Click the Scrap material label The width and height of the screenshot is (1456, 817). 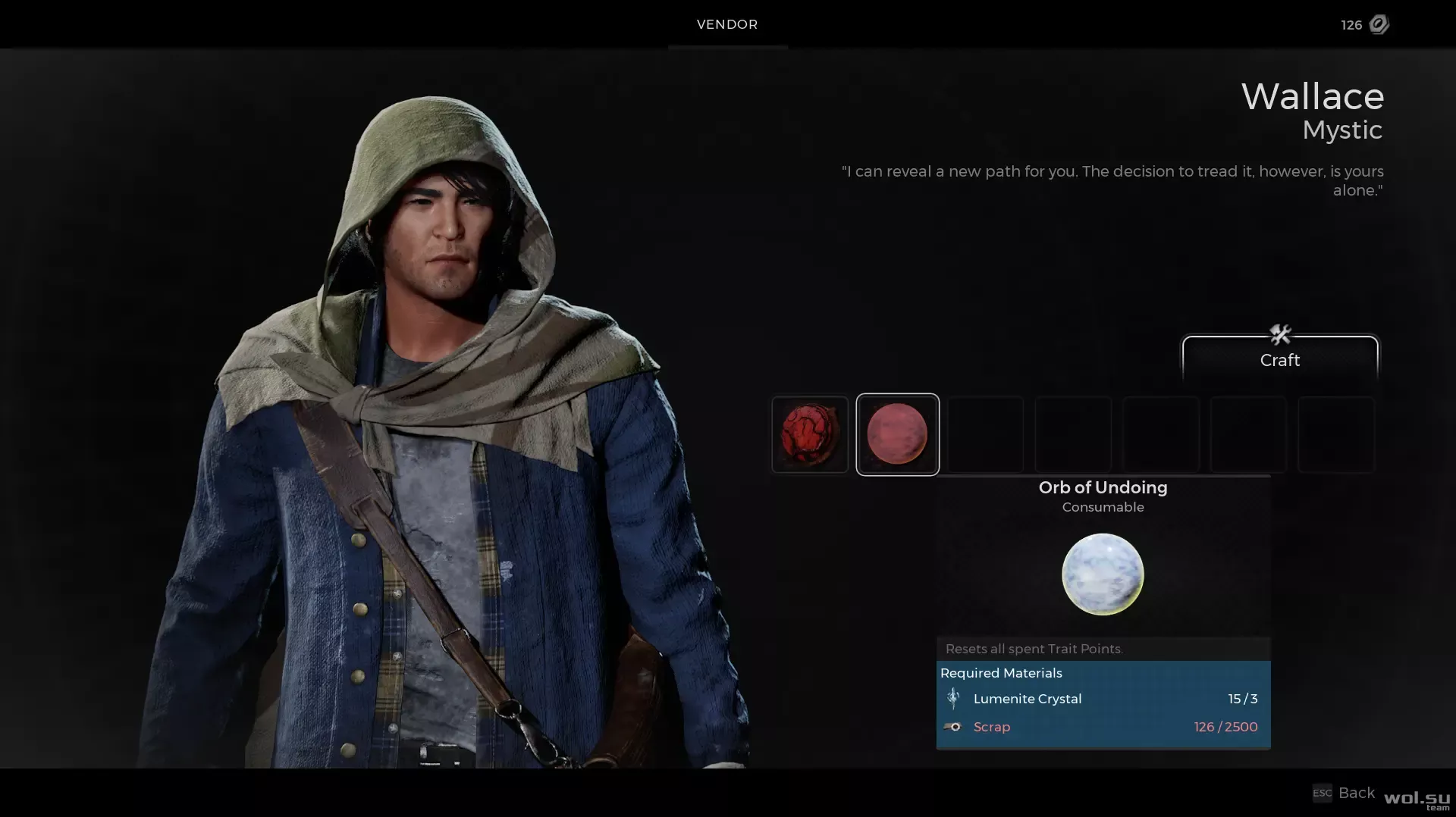992,727
